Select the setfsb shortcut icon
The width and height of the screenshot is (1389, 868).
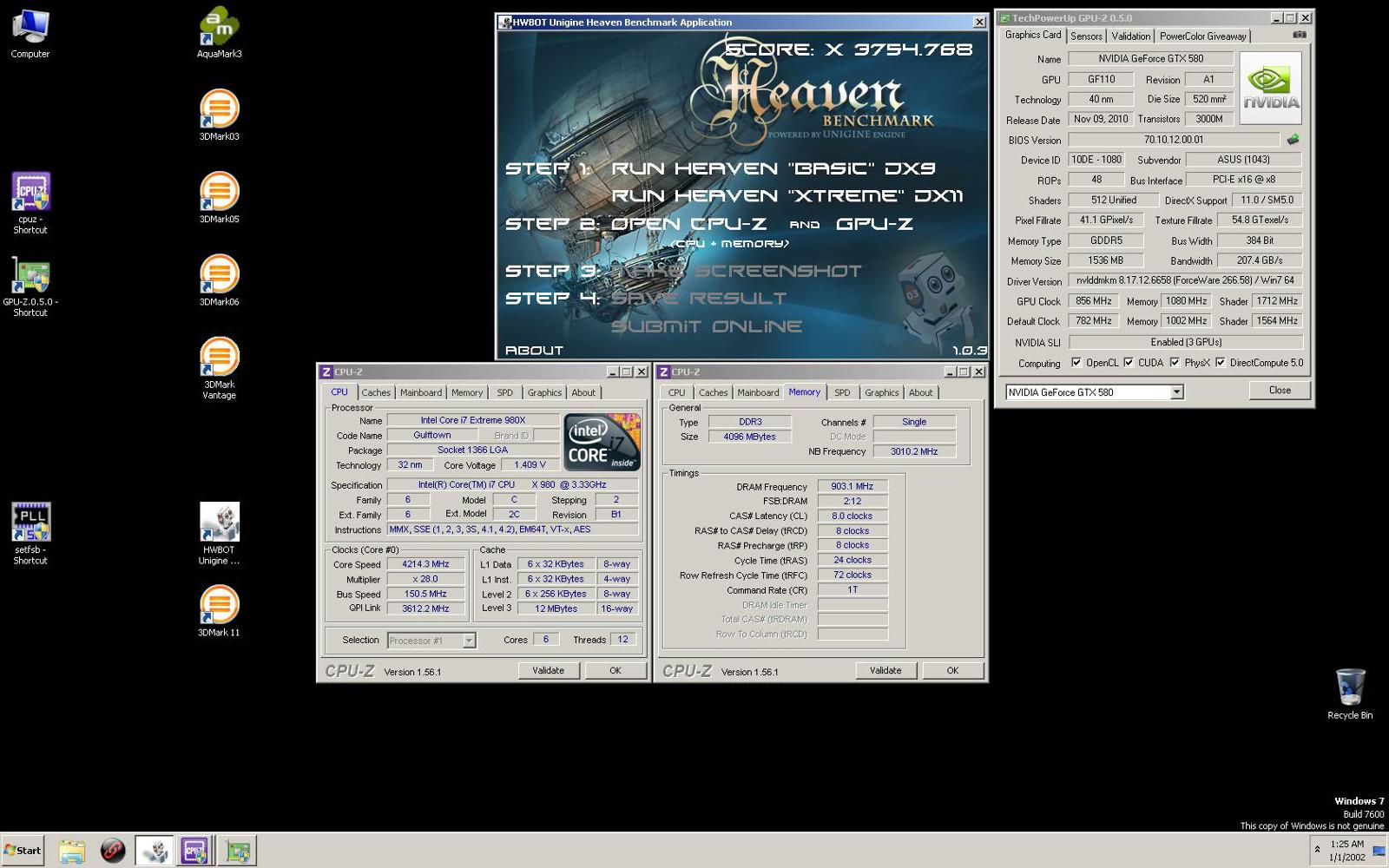click(30, 533)
